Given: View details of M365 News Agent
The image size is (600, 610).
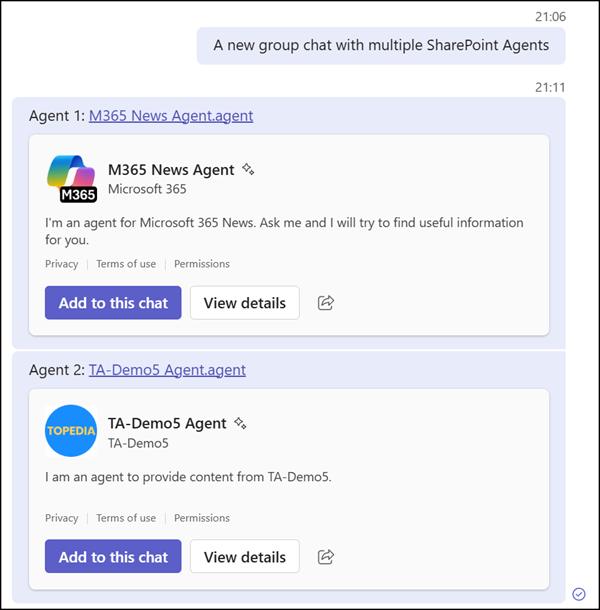Looking at the screenshot, I should click(x=245, y=303).
